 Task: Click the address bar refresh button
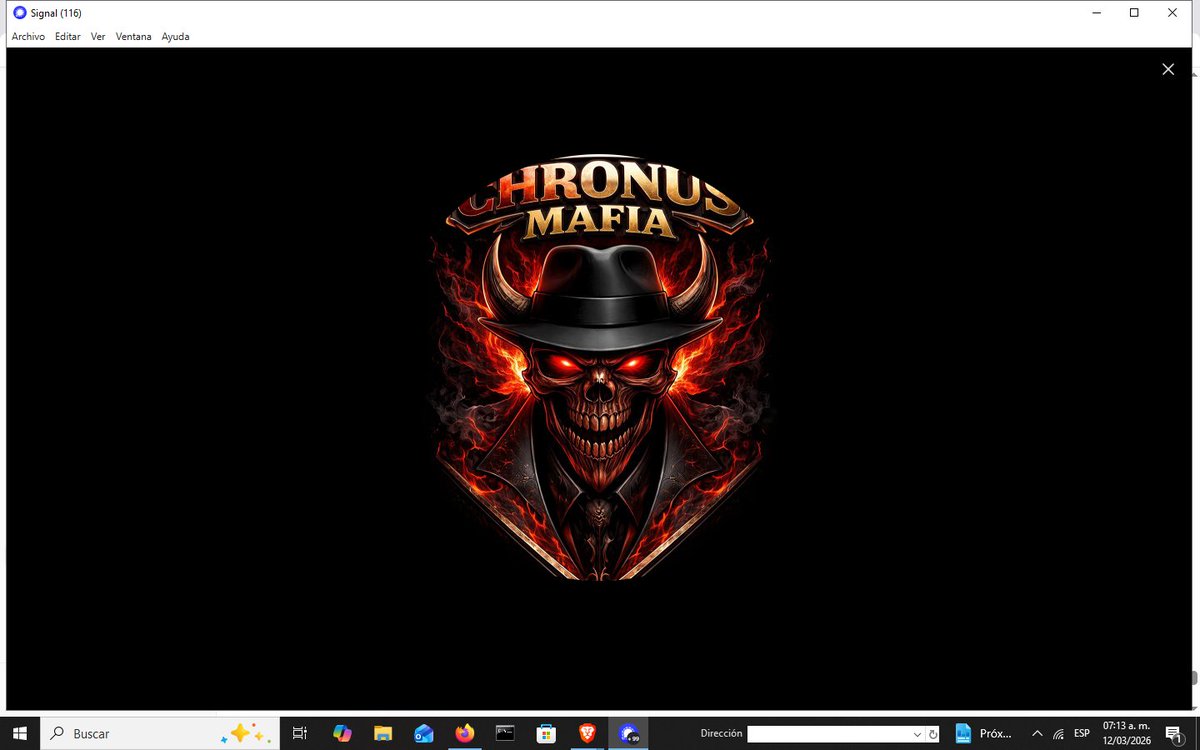click(933, 733)
